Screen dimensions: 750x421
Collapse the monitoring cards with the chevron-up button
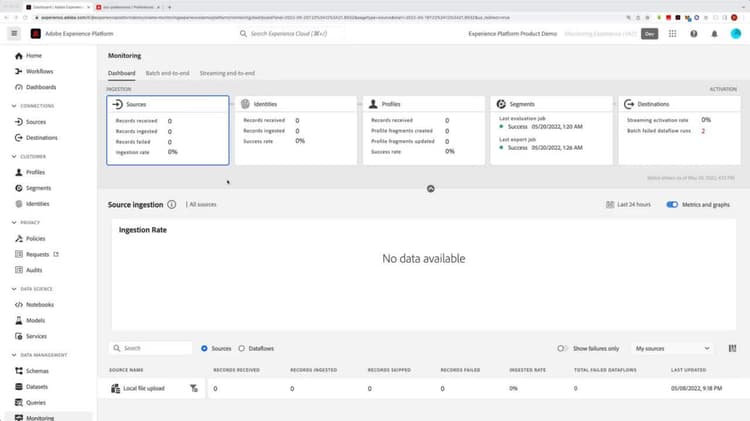coord(430,189)
